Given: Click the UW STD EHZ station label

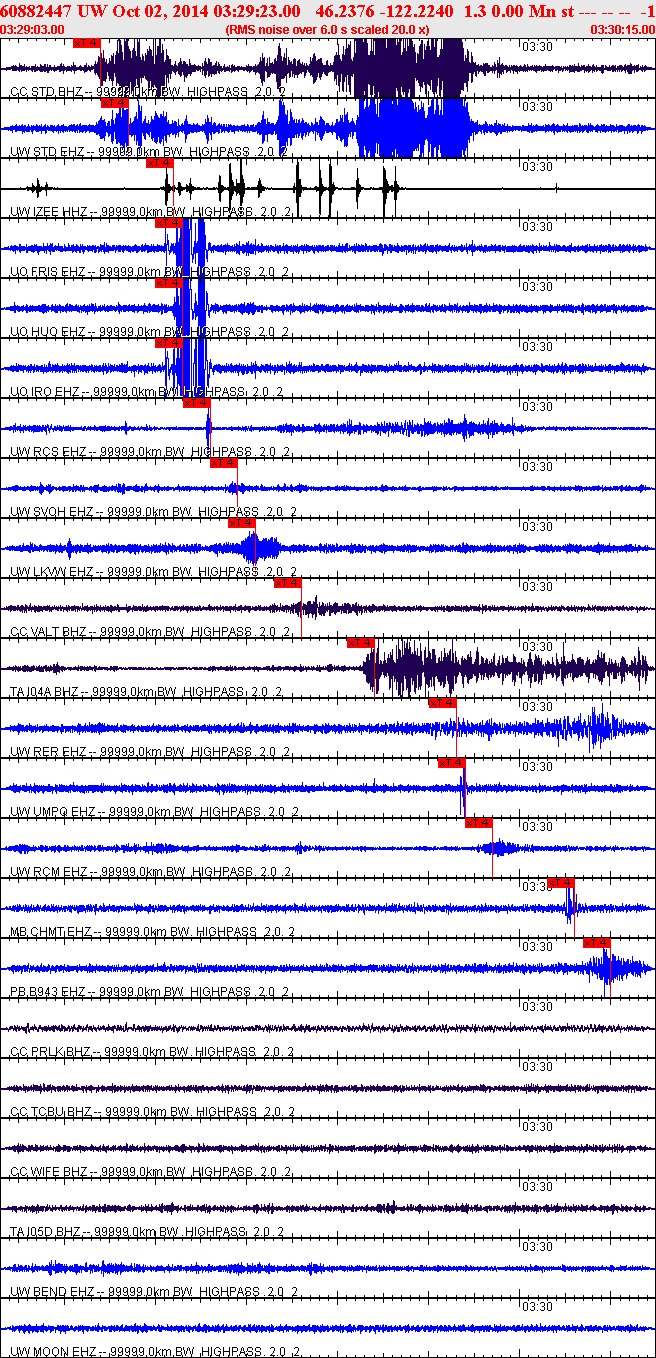Looking at the screenshot, I should pyautogui.click(x=149, y=152).
